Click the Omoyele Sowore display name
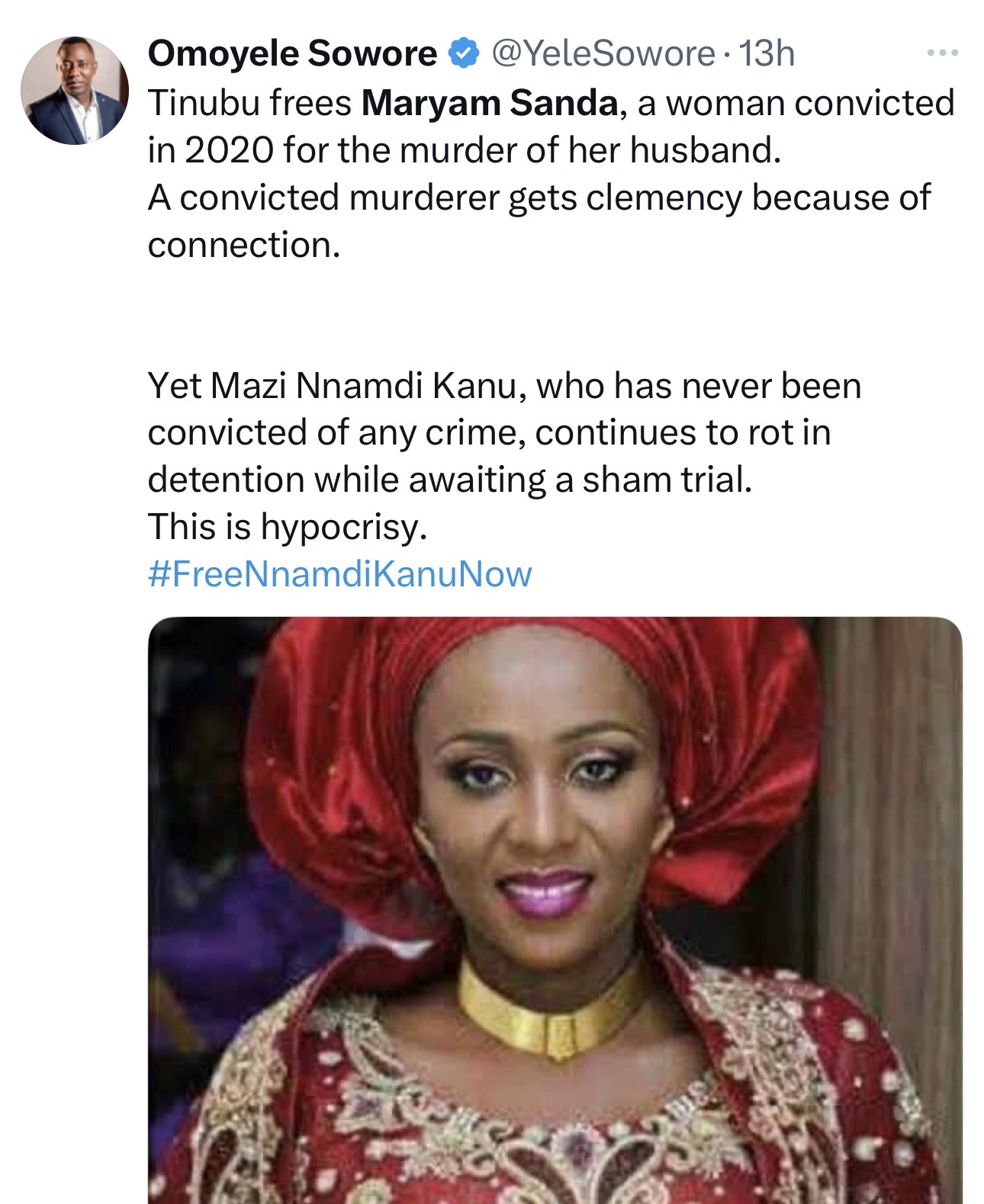Screen dimensions: 984x1204 (x=292, y=53)
